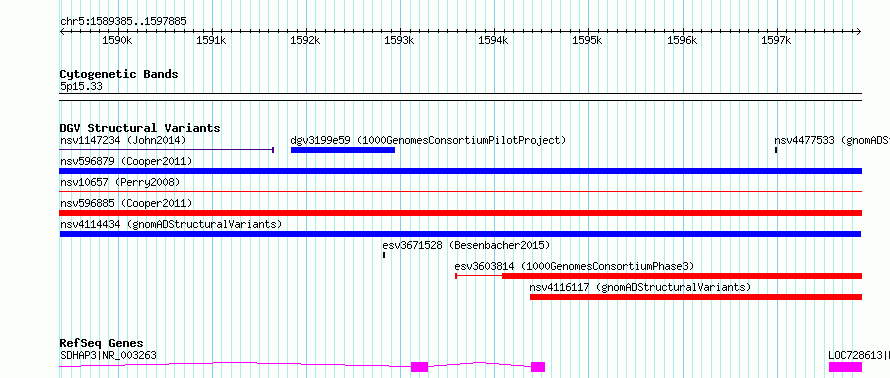Screen dimensions: 890x378
Task: Click the Cytogenetic Bands track title
Action: coord(119,74)
